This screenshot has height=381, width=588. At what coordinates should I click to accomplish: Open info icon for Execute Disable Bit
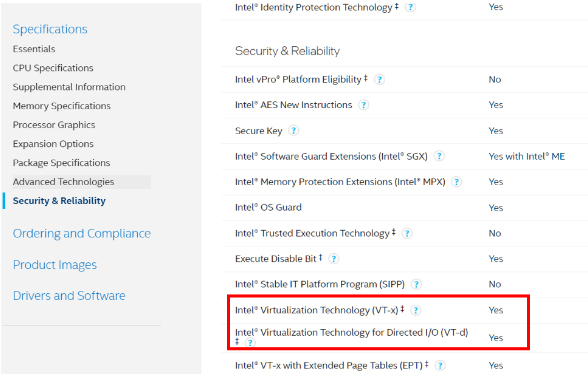[x=333, y=259]
